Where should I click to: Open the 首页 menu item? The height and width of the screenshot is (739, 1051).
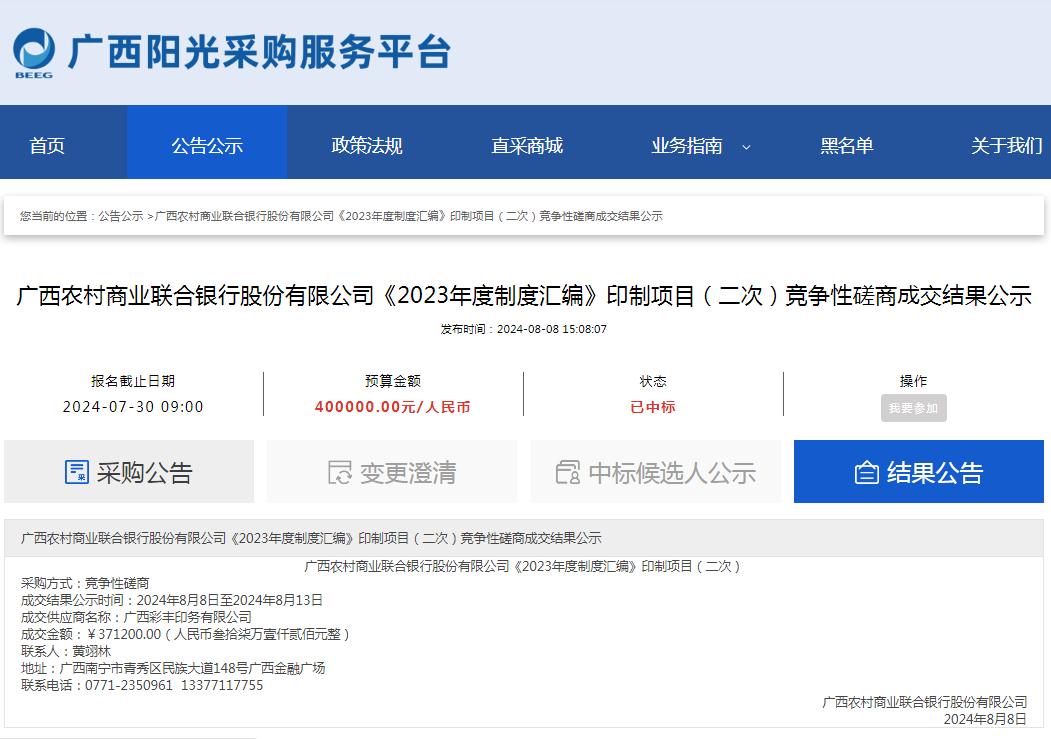47,145
